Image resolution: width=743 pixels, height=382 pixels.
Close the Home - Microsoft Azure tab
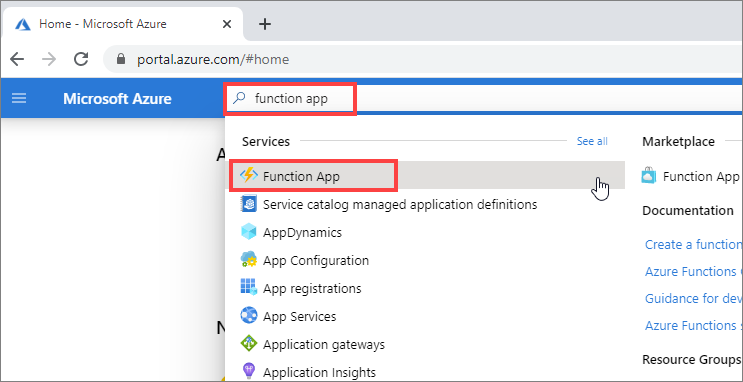tap(227, 24)
